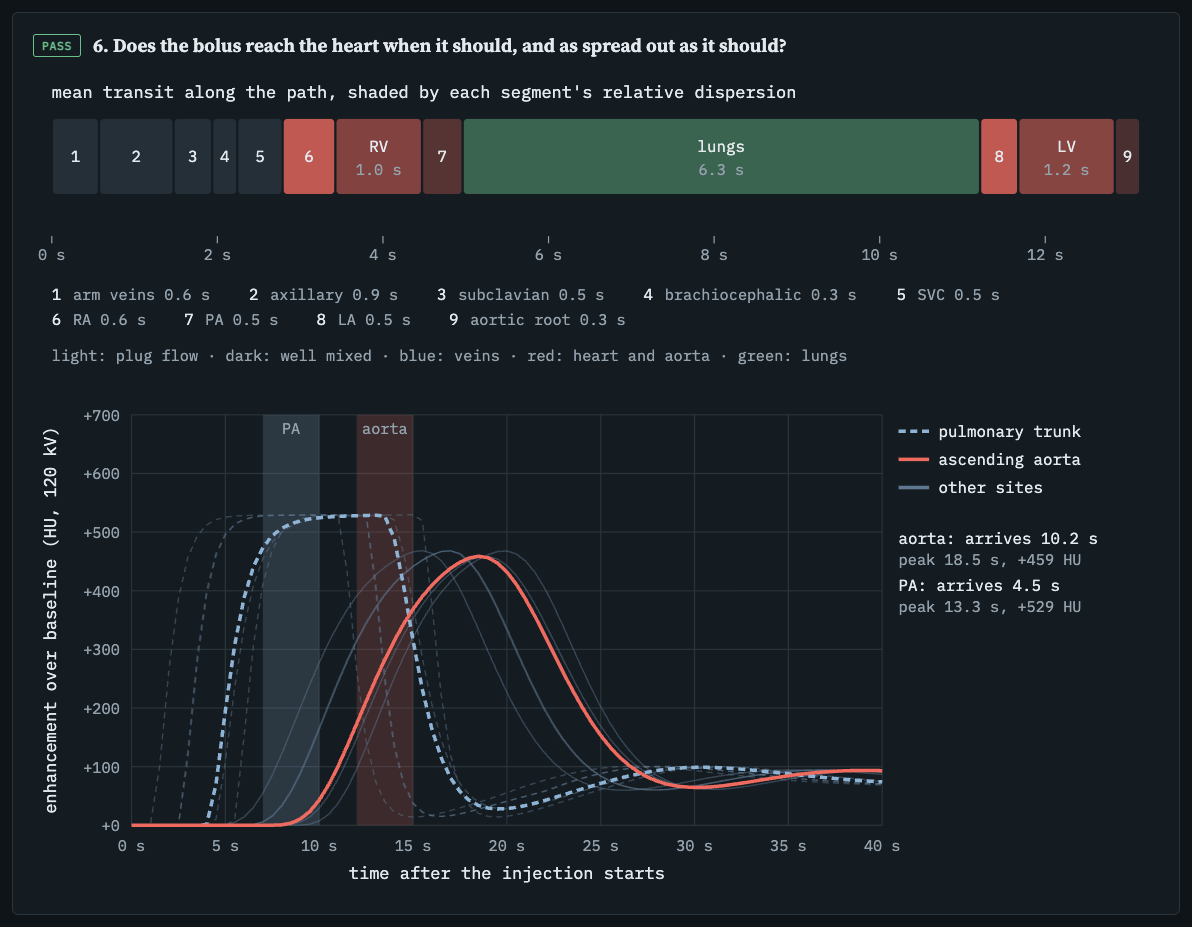Click the "peak 13.3 s, +529 HU" readout
This screenshot has height=927, width=1192.
[x=990, y=608]
